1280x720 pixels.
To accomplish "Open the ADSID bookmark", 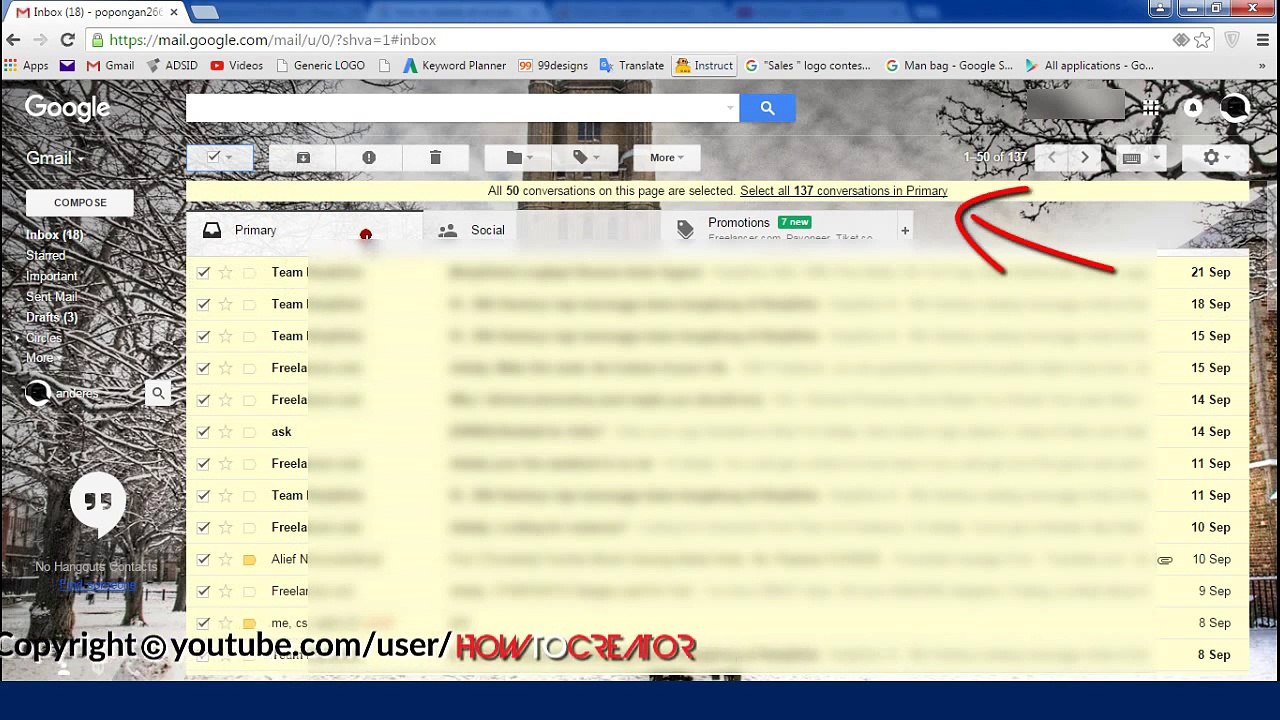I will (172, 66).
